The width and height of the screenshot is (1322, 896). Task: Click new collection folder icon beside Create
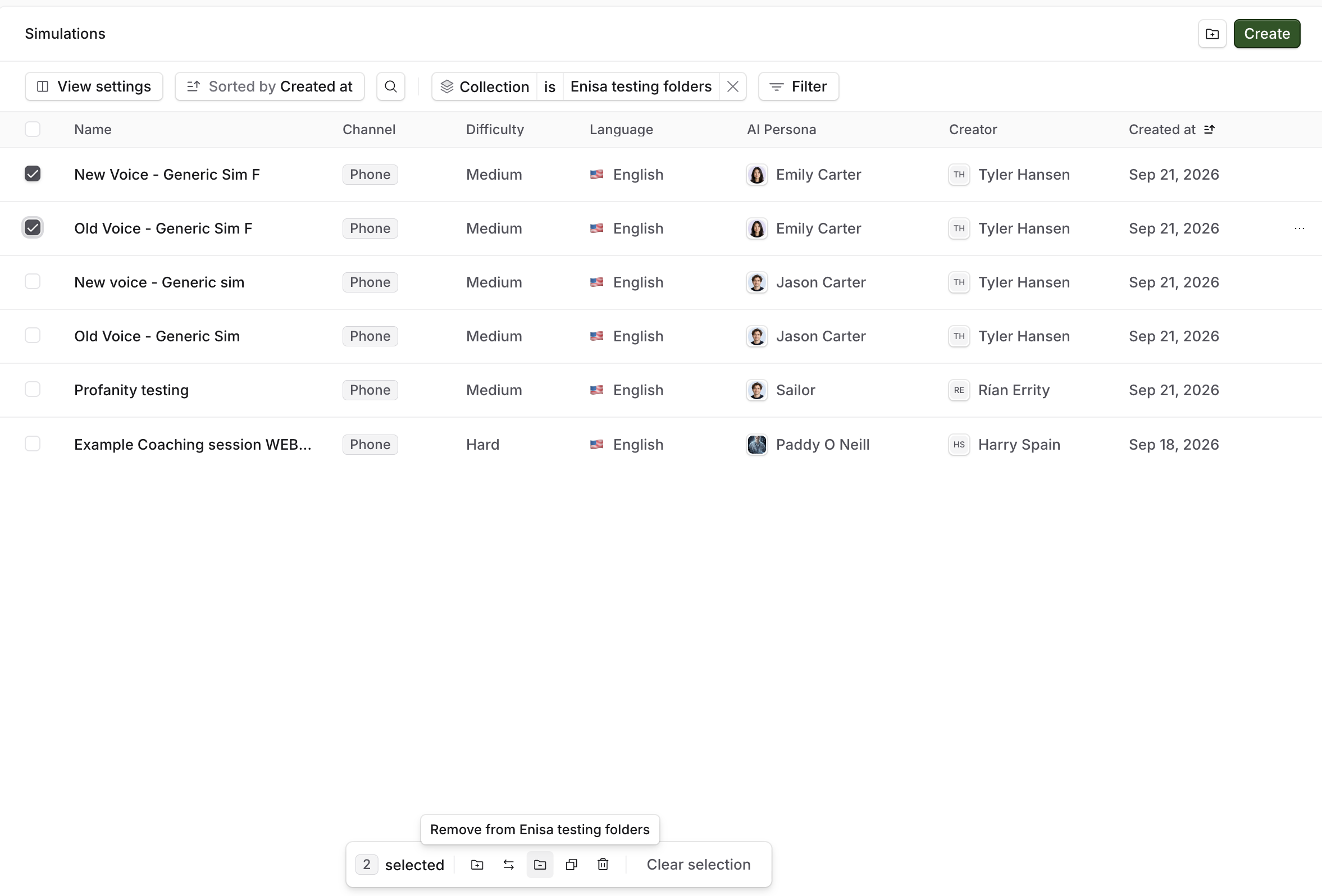[x=1211, y=34]
